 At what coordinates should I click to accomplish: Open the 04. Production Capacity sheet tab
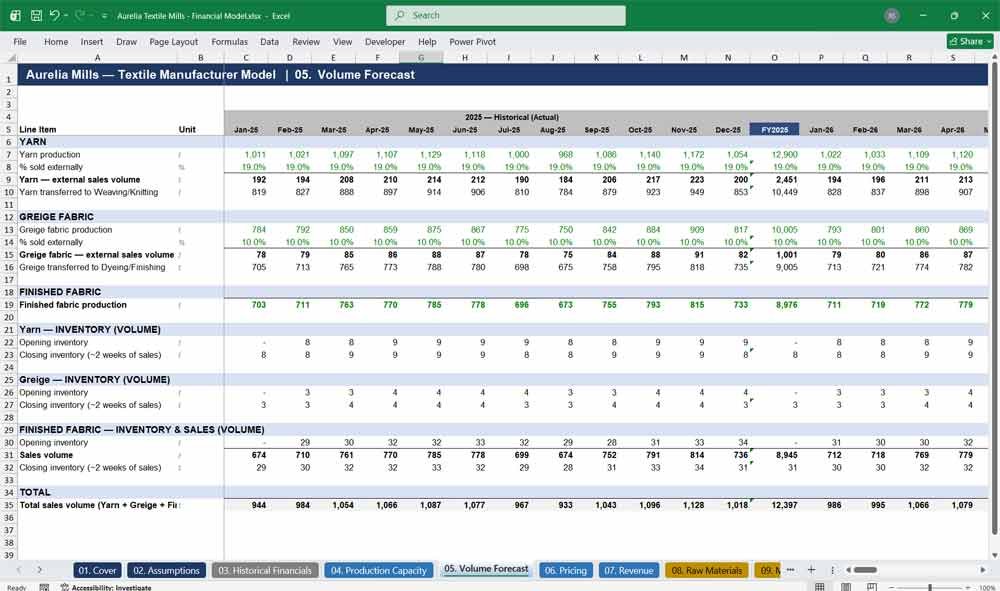[378, 571]
